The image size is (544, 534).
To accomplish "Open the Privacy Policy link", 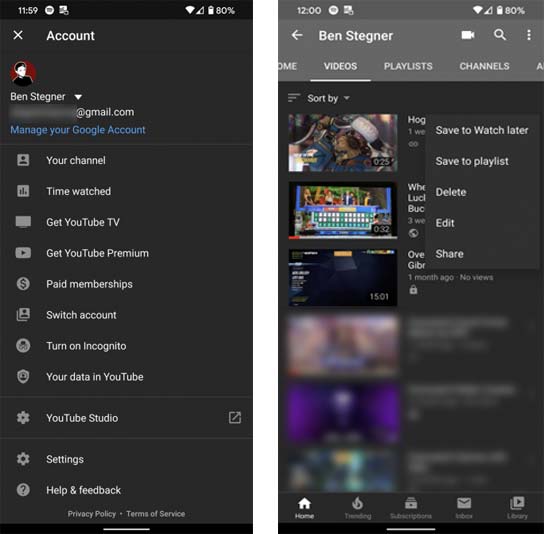I will click(92, 514).
